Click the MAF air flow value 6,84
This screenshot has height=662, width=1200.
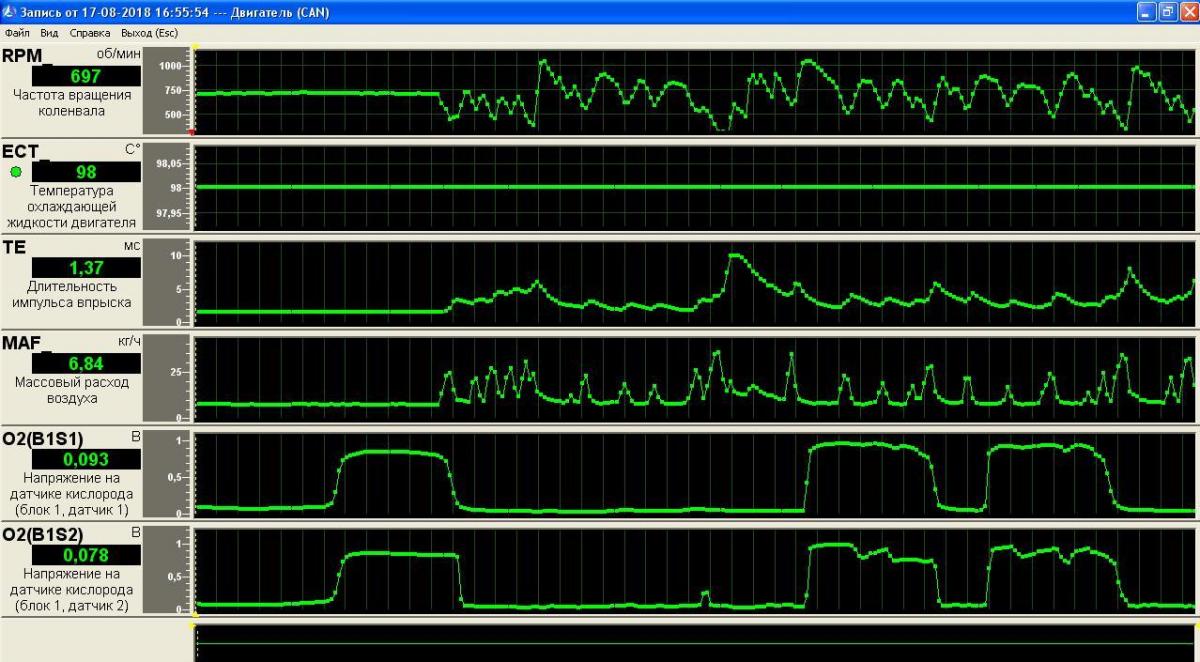86,364
